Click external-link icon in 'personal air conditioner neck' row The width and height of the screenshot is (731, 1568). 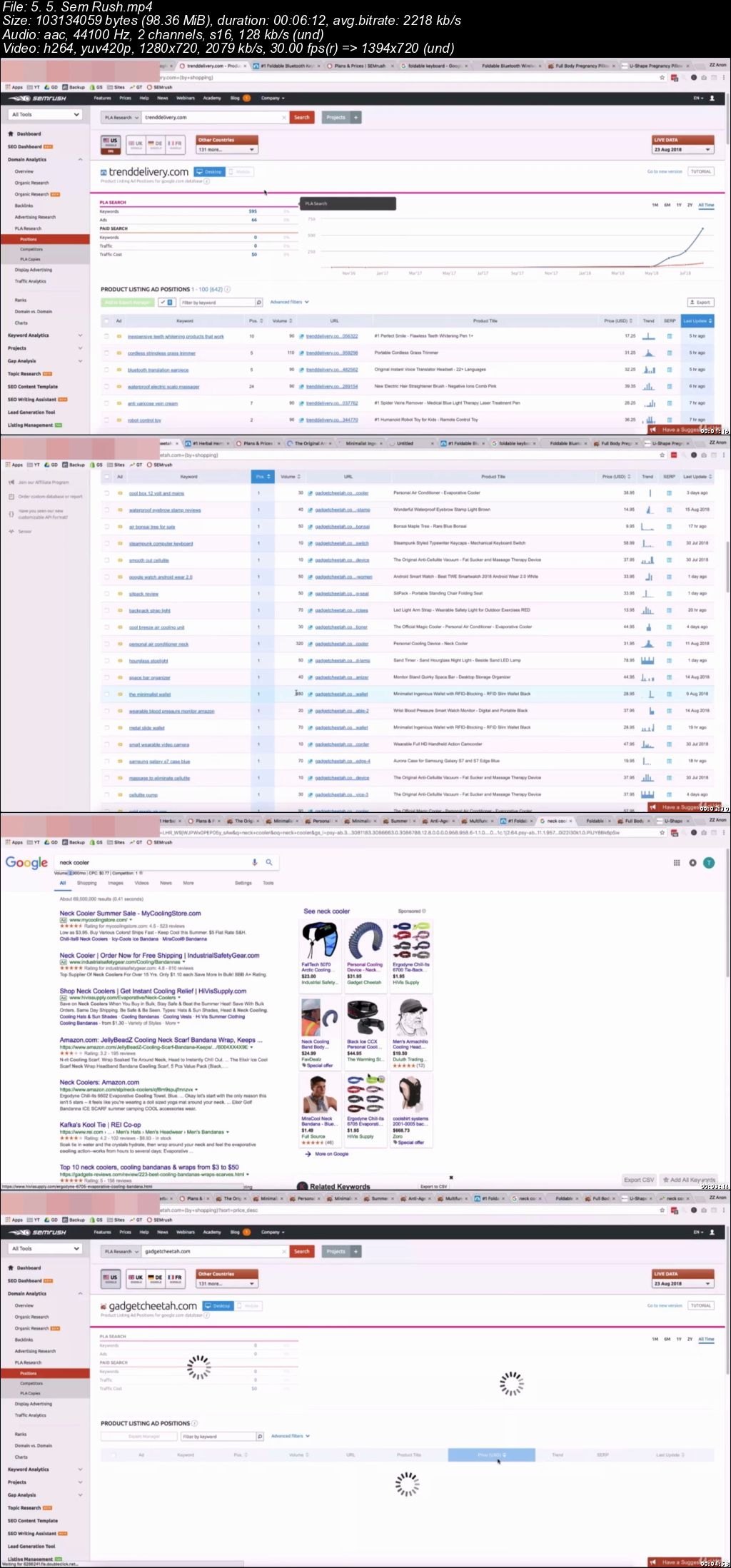tap(311, 644)
